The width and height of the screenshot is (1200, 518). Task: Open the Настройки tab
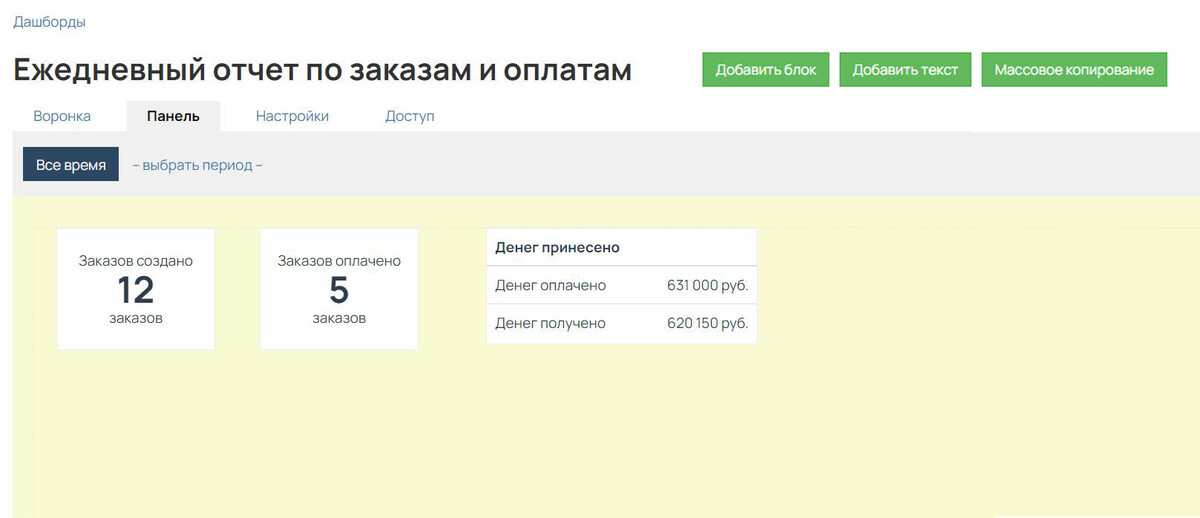pos(292,116)
